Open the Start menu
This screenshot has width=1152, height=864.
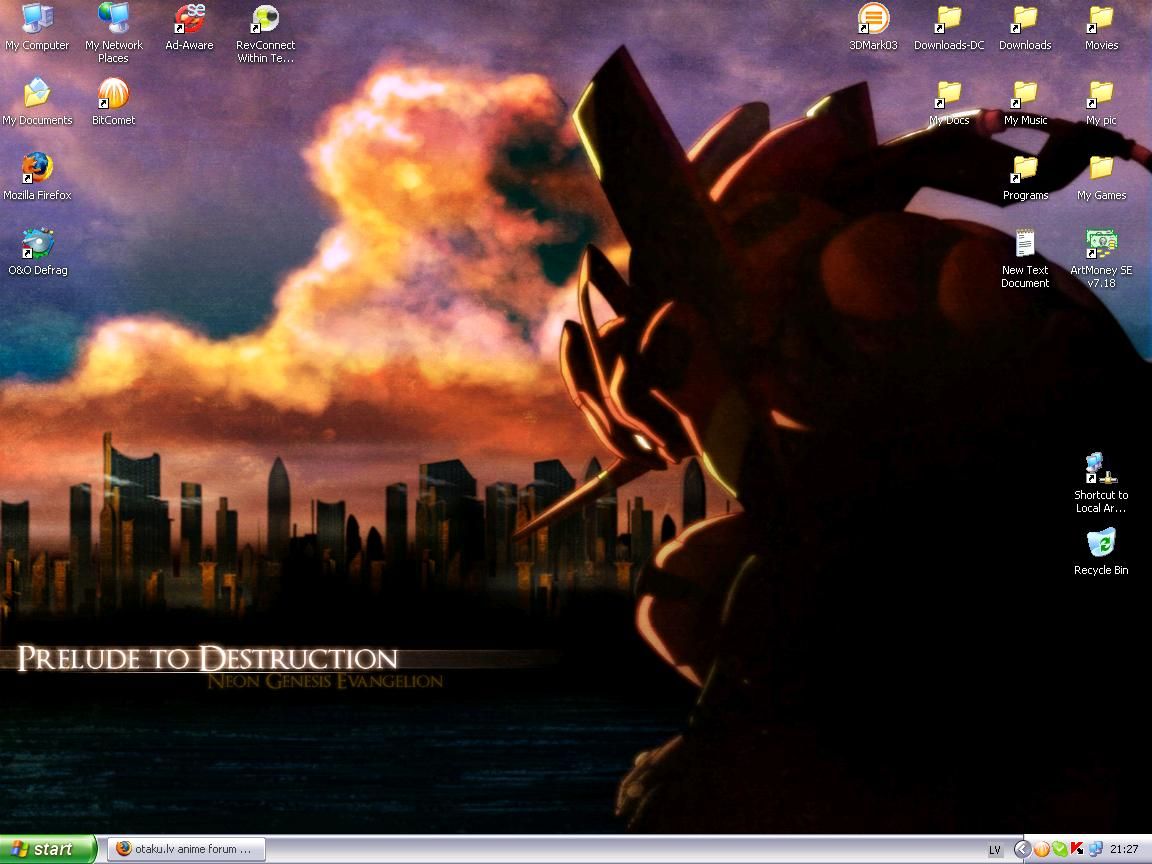[x=48, y=849]
